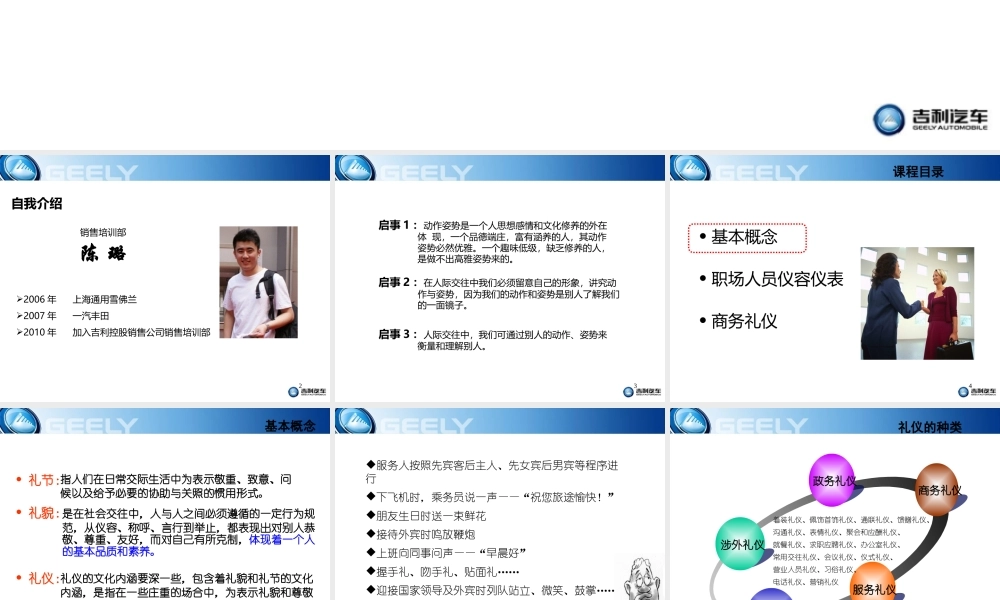Click the purple 政务礼仪 sphere
Screen dimensions: 1000x600
coord(832,480)
